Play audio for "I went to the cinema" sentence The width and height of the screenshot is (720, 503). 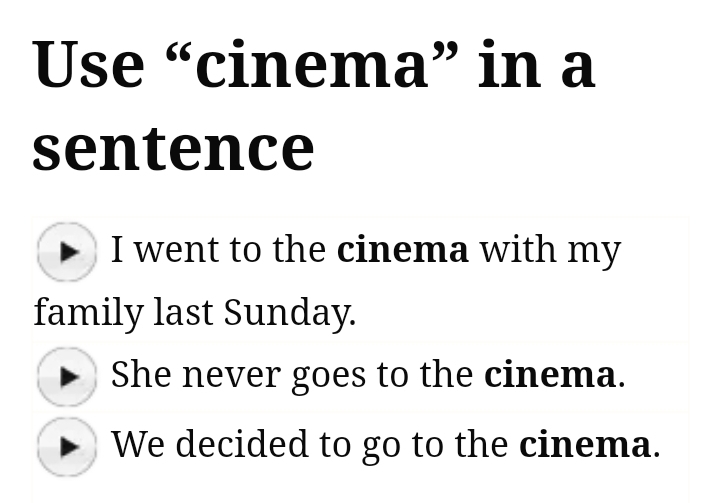coord(67,251)
